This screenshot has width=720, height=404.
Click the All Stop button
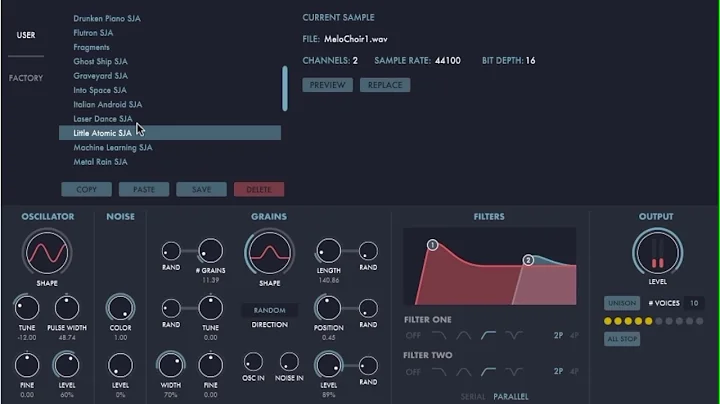point(622,339)
